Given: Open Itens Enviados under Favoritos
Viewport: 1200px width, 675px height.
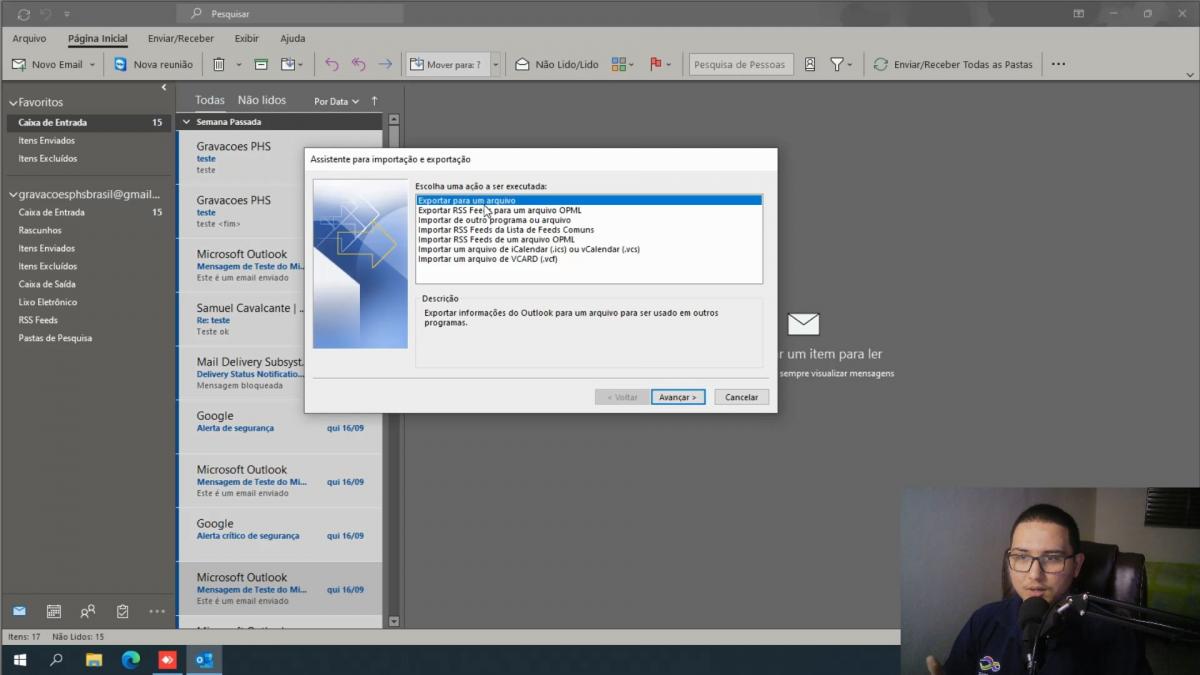Looking at the screenshot, I should pyautogui.click(x=46, y=140).
